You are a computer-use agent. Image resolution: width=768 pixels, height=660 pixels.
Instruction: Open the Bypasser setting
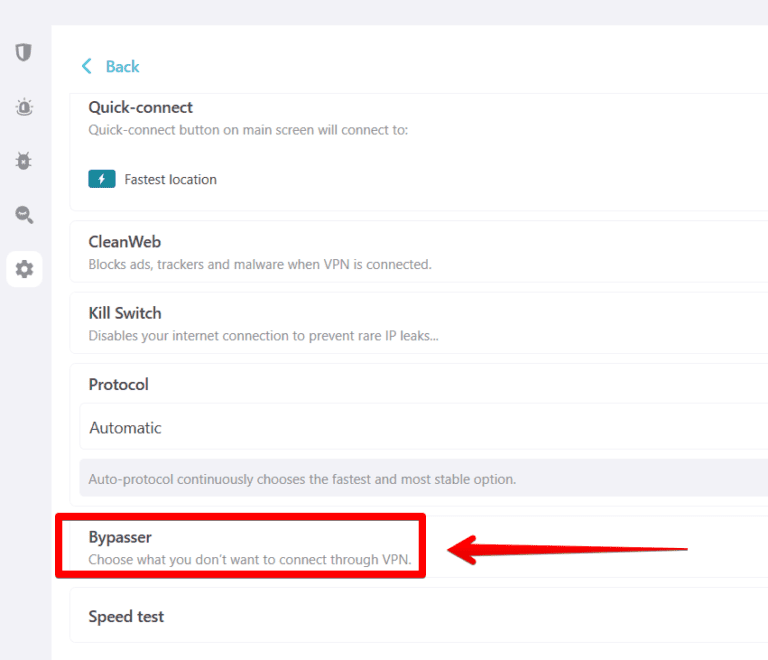[120, 538]
